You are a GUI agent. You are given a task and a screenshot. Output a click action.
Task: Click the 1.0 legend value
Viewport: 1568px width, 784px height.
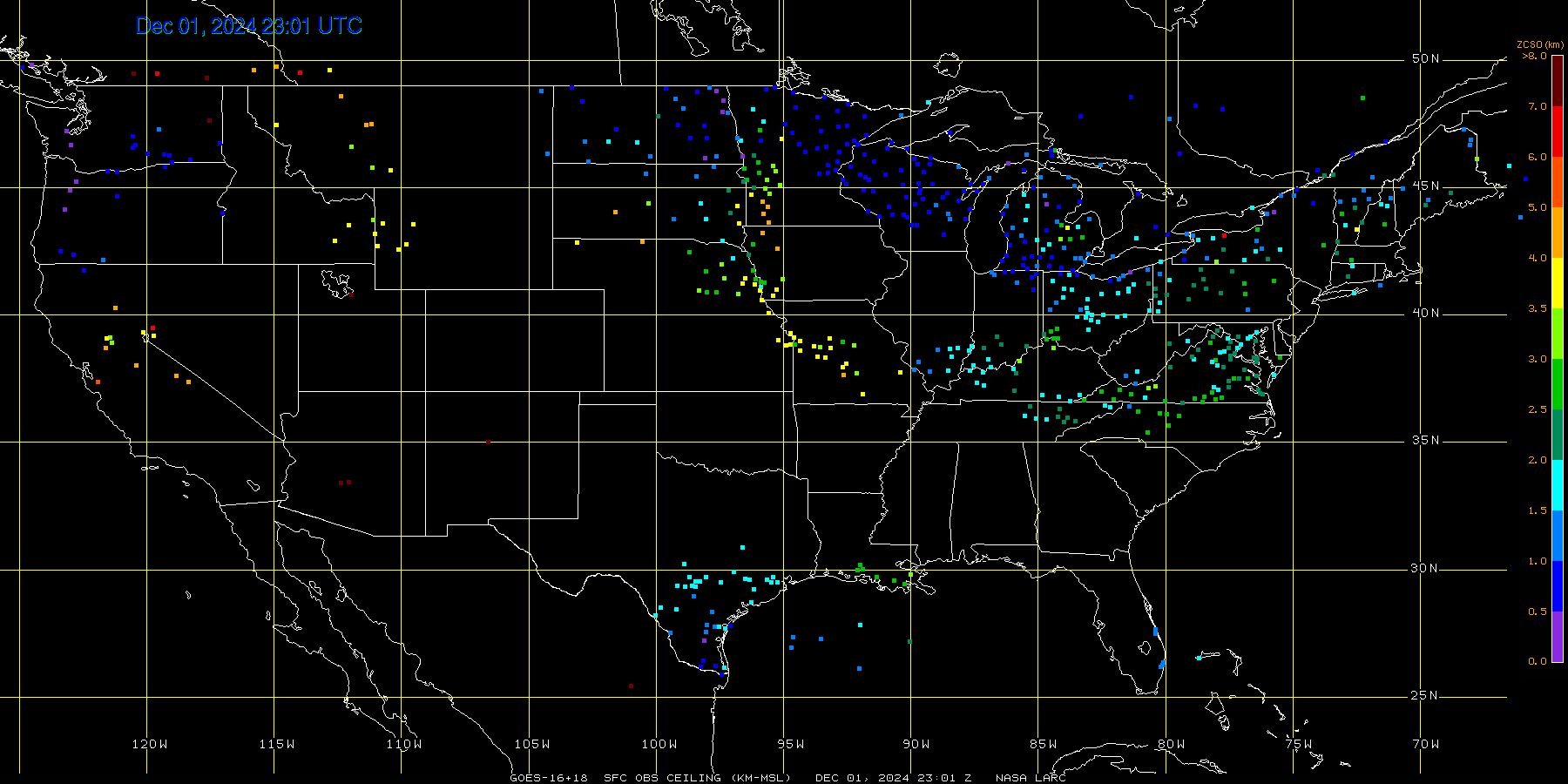pos(1538,561)
